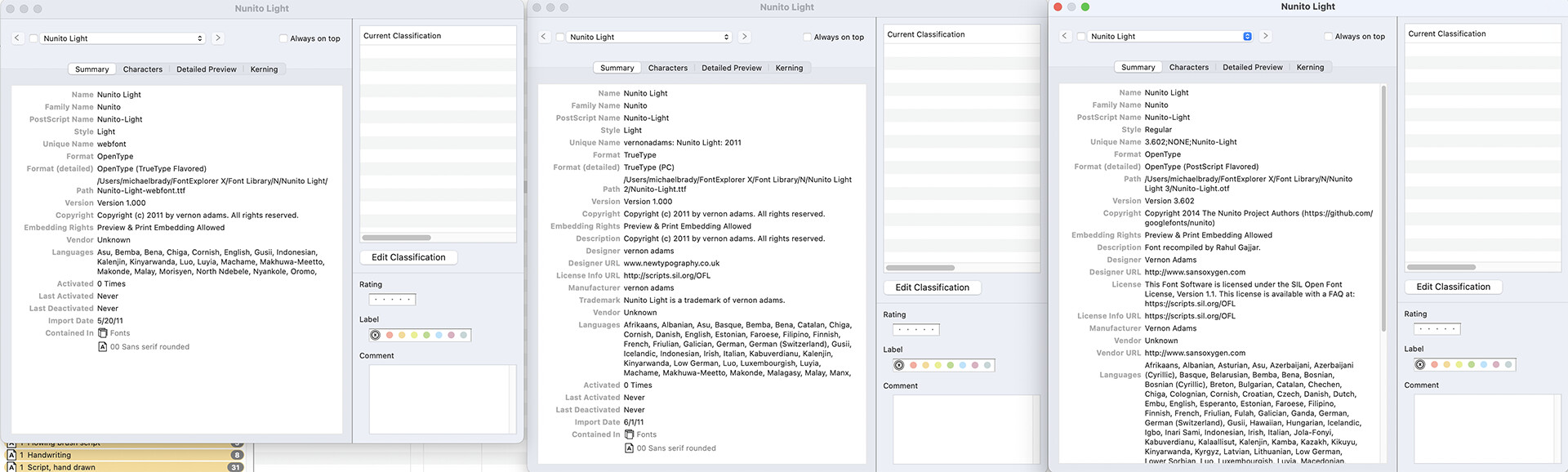
Task: Open the License Info URL in the middle window
Action: 666,275
